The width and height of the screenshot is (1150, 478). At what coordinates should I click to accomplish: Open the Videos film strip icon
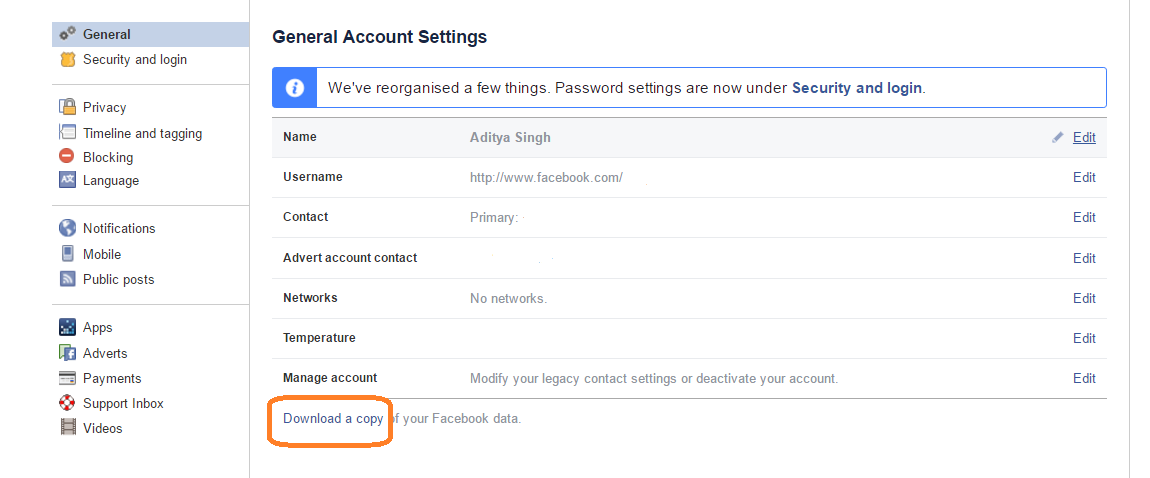pyautogui.click(x=67, y=427)
